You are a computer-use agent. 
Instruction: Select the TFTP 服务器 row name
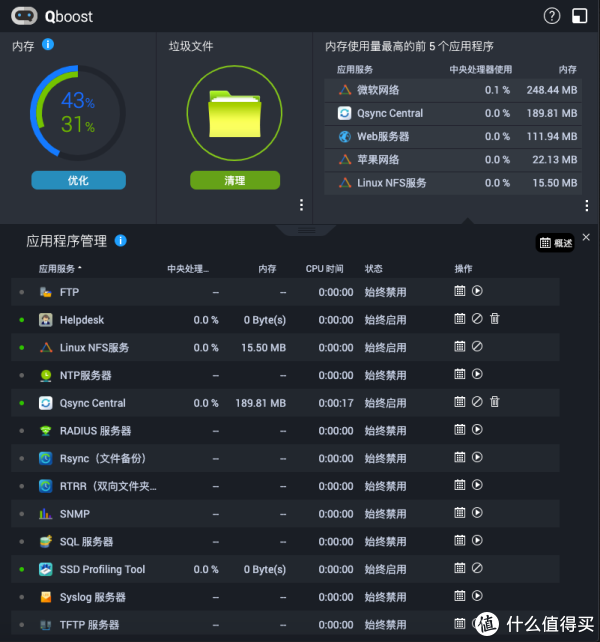pos(89,625)
